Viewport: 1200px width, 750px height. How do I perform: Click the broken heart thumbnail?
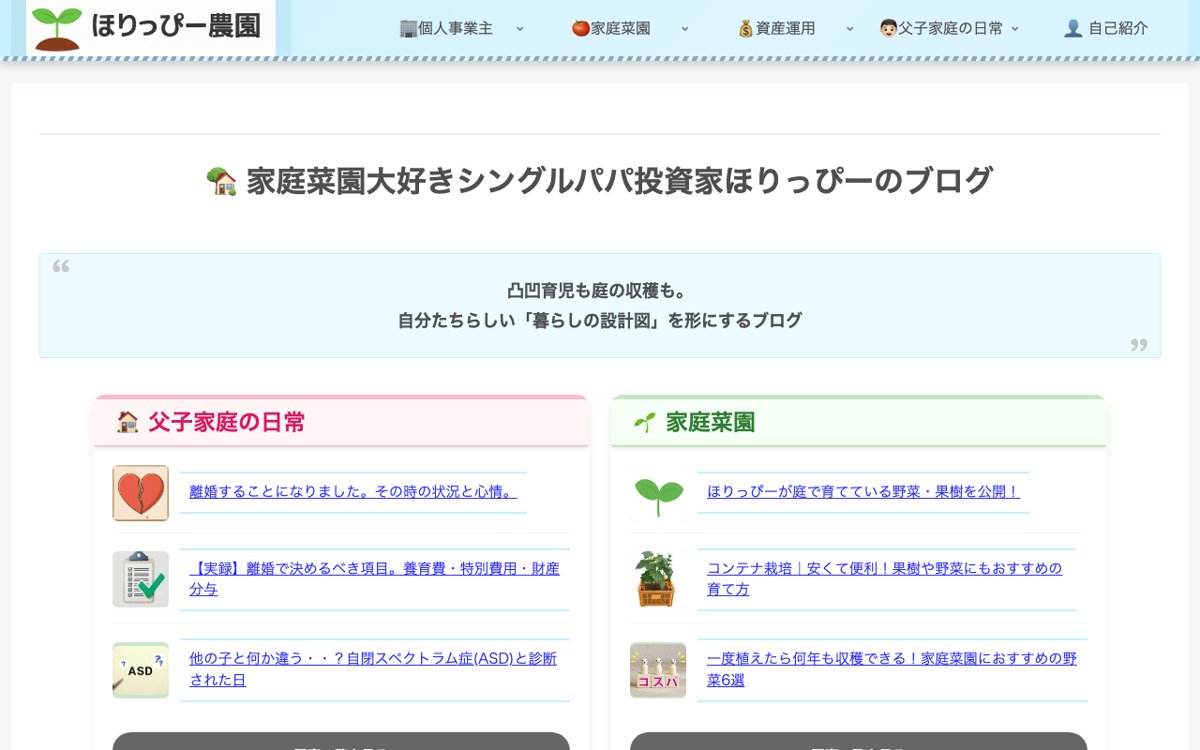coord(140,493)
